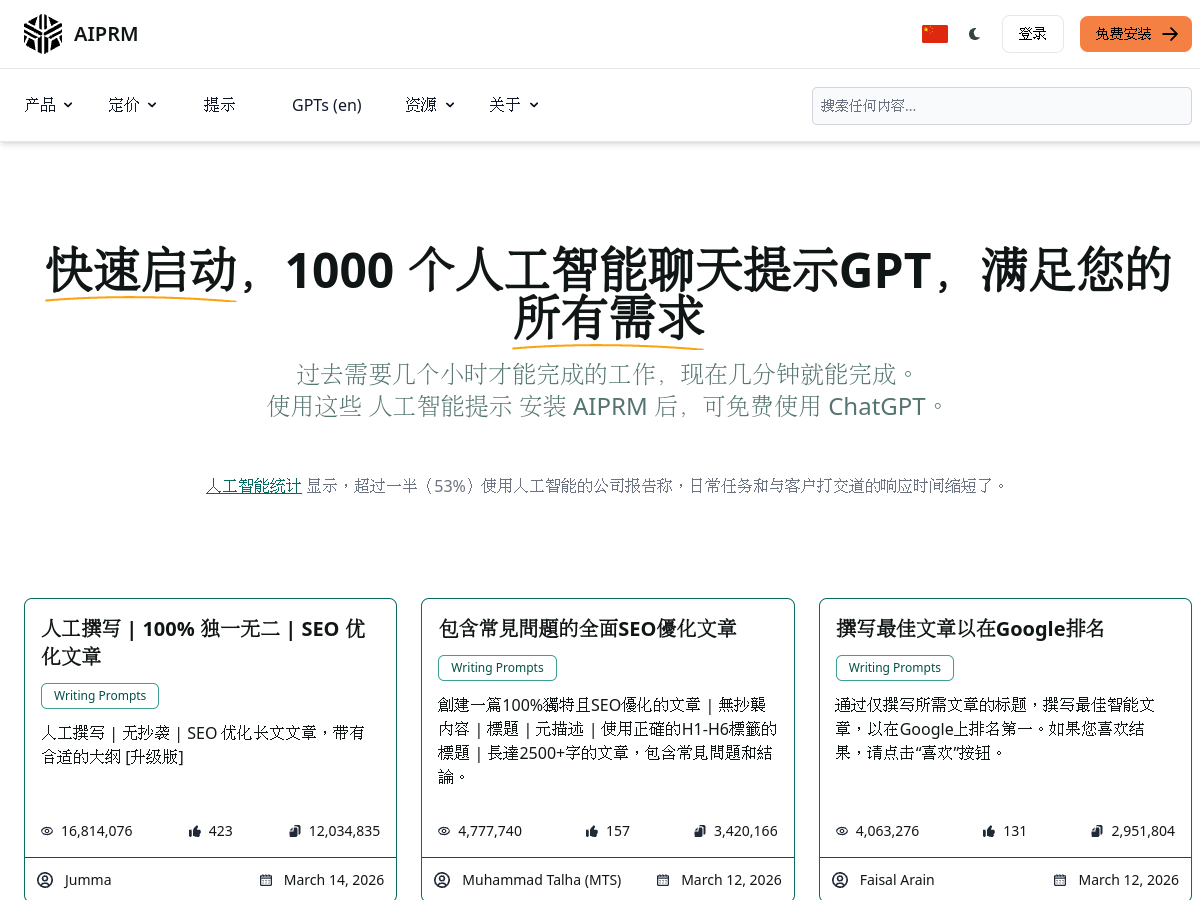The image size is (1200, 900).
Task: Click the usage count 3,420,166
Action: (x=746, y=831)
